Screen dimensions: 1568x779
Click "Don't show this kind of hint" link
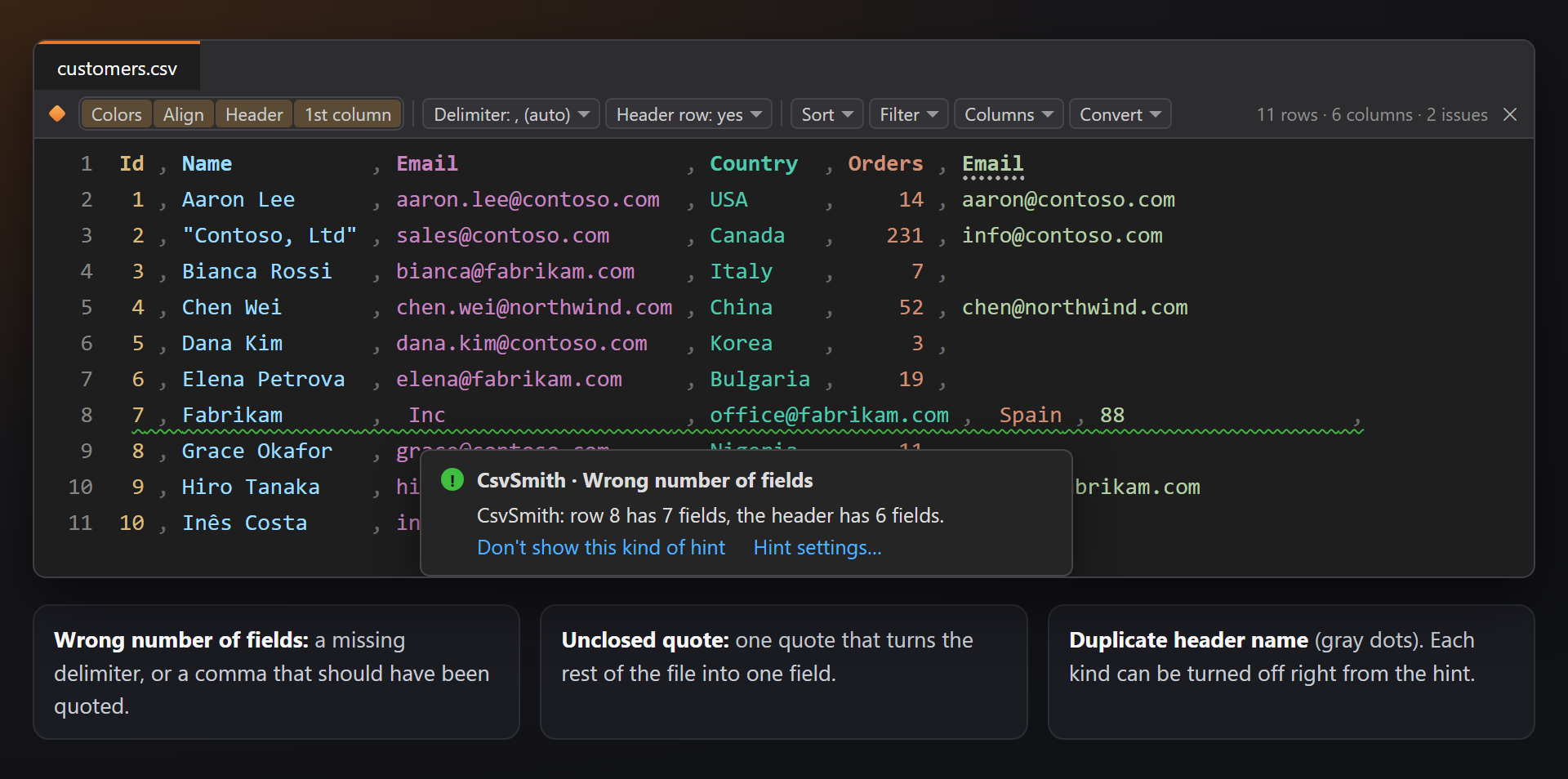[601, 547]
